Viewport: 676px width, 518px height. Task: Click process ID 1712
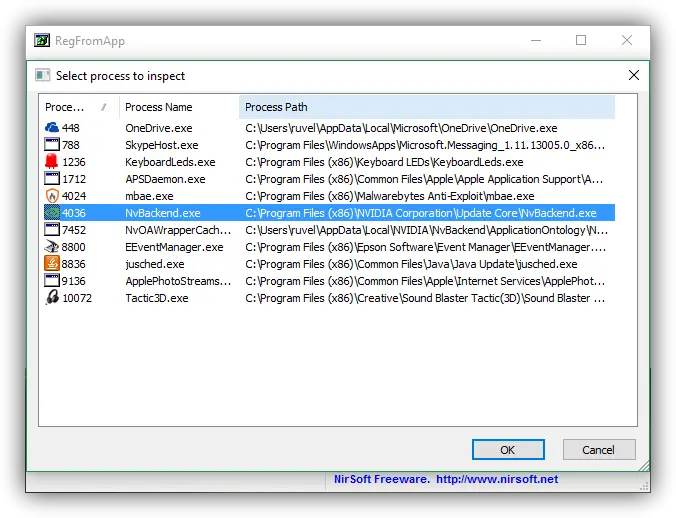click(x=74, y=179)
